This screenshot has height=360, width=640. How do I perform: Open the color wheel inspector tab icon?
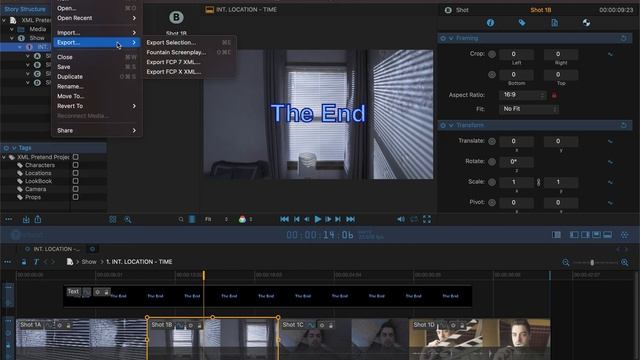coord(586,23)
